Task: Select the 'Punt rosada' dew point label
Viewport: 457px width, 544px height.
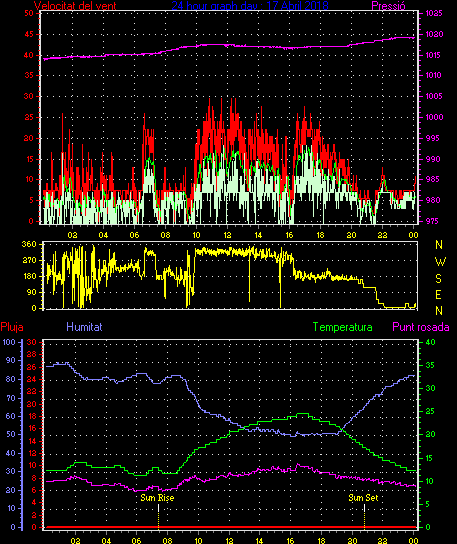Action: pos(421,327)
